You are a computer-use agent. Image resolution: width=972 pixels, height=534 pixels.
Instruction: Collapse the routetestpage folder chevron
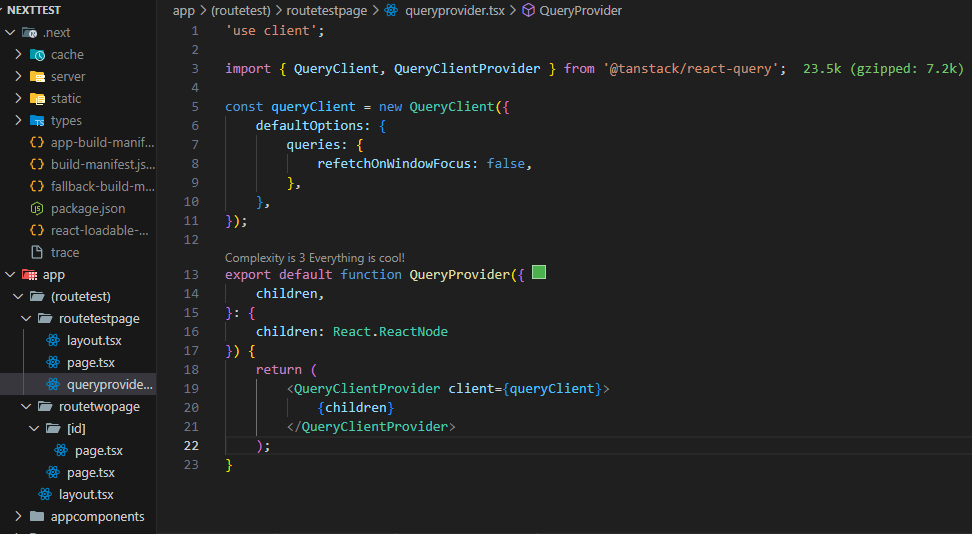coord(27,318)
